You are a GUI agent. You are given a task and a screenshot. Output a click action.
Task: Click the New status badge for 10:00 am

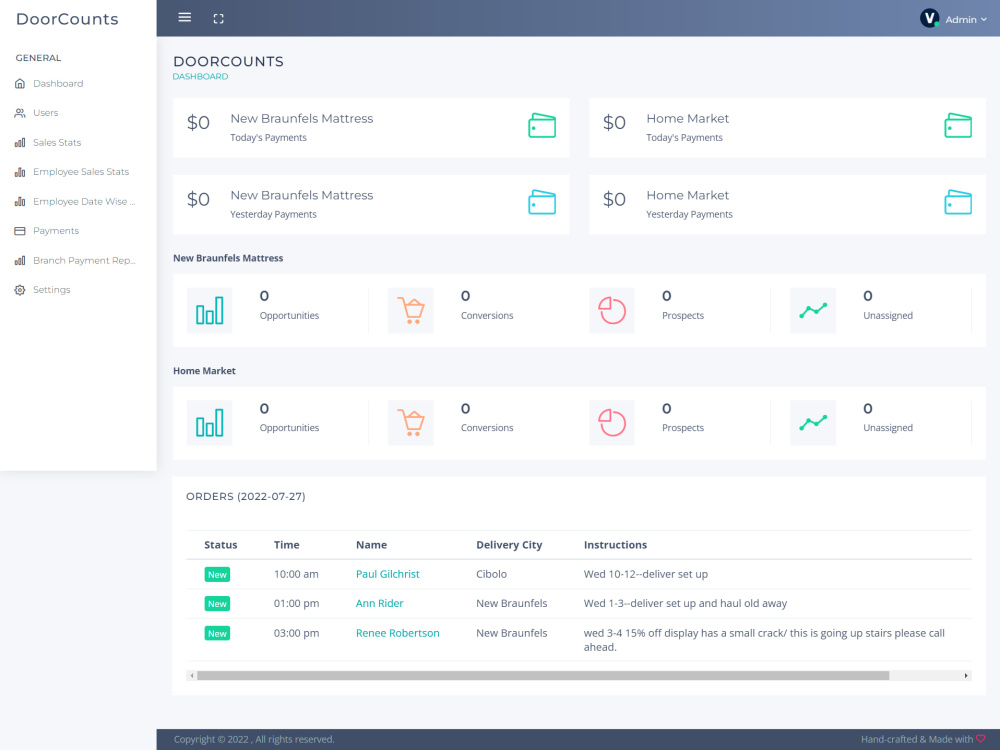(217, 575)
